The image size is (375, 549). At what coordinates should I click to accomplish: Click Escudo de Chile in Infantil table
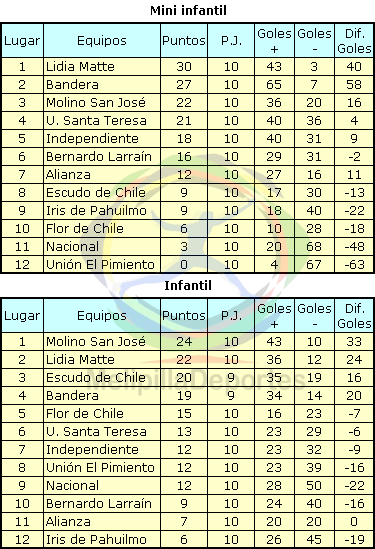coord(96,377)
